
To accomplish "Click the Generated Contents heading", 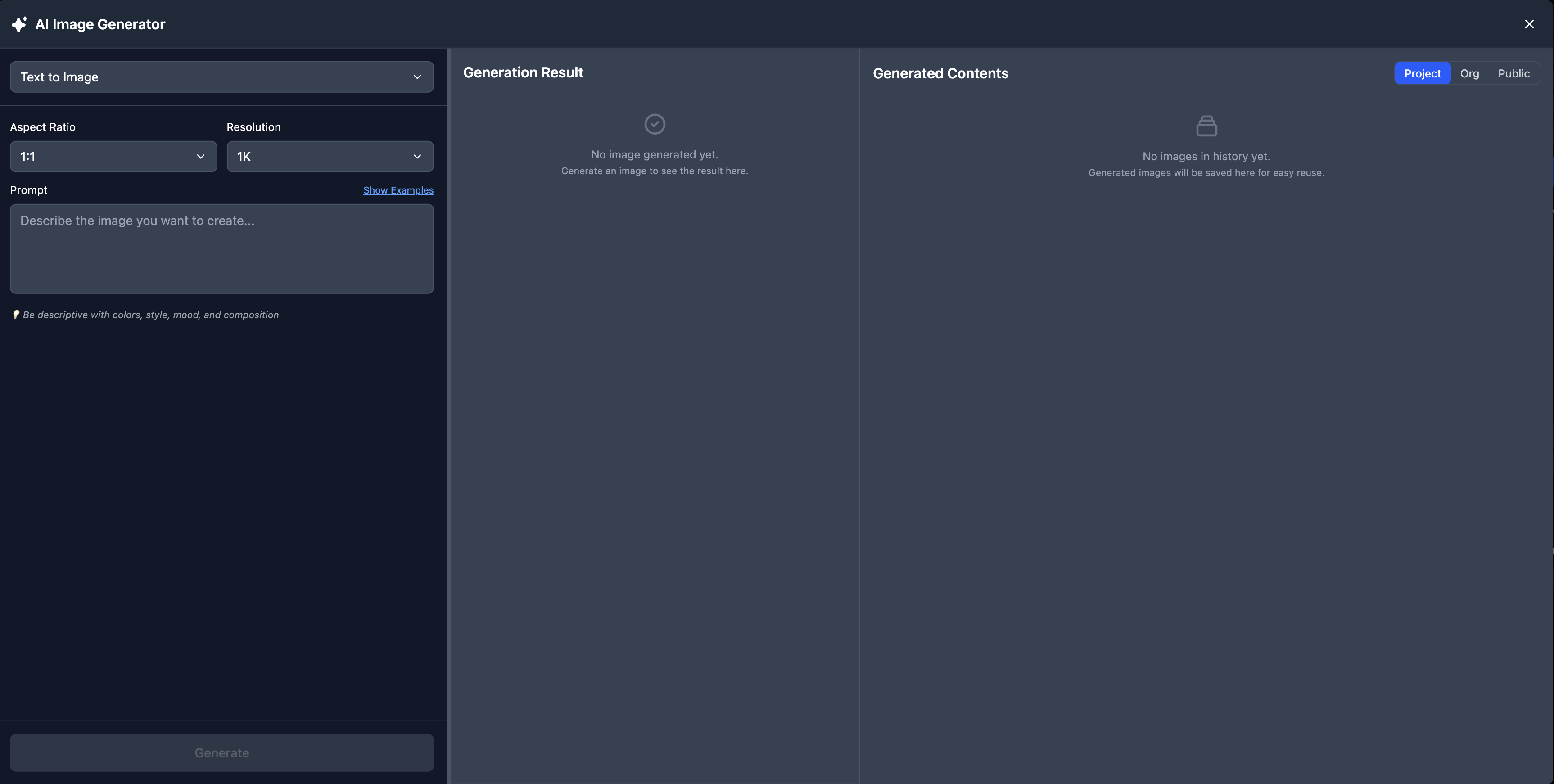I will [940, 73].
